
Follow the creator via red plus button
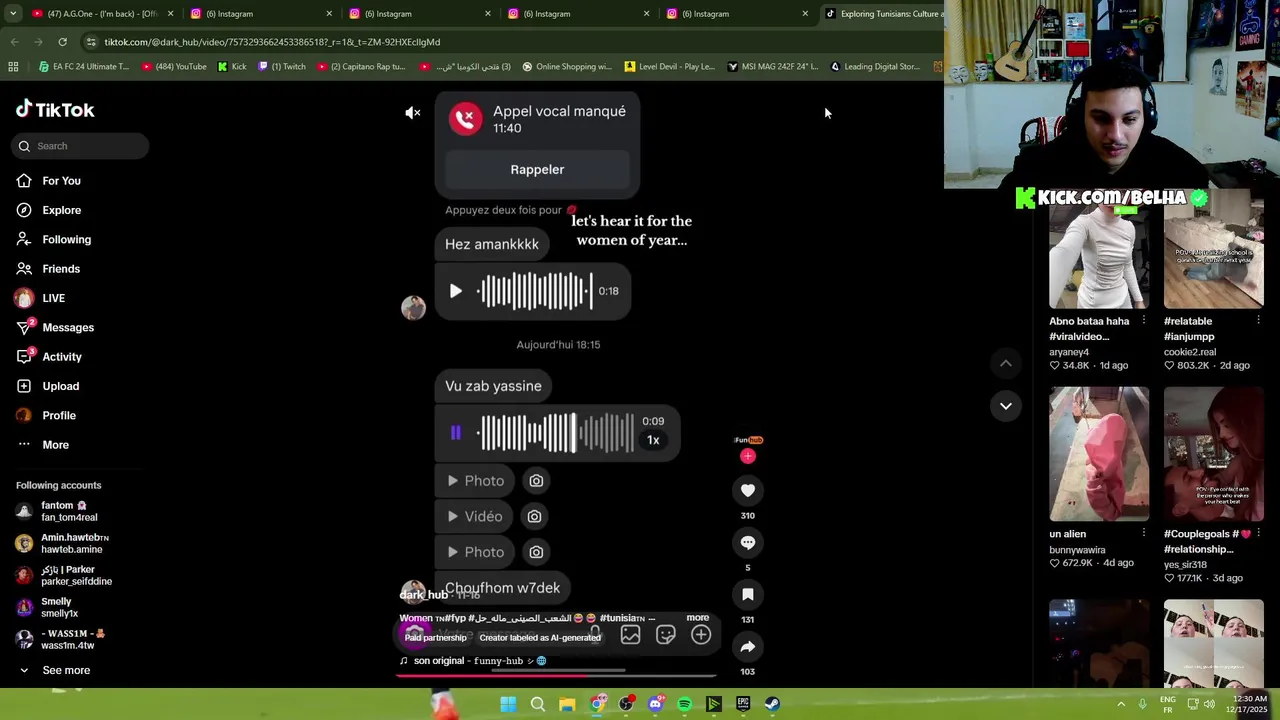point(747,456)
